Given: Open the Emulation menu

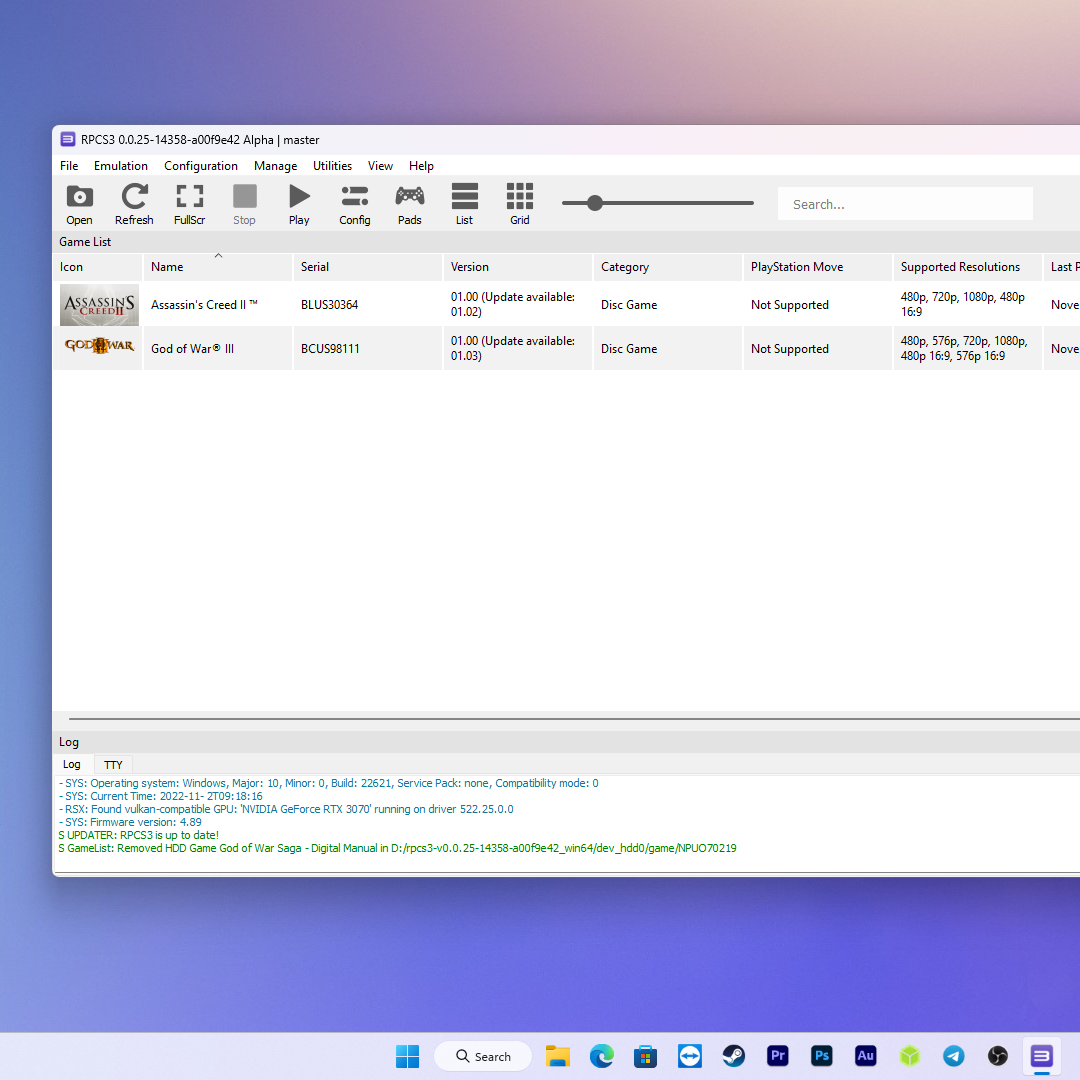Looking at the screenshot, I should [120, 166].
